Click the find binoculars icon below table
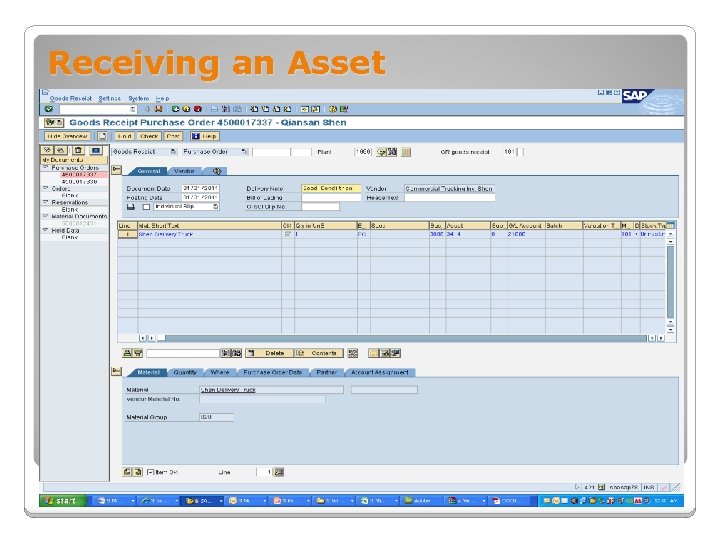This screenshot has width=720, height=540. [225, 353]
